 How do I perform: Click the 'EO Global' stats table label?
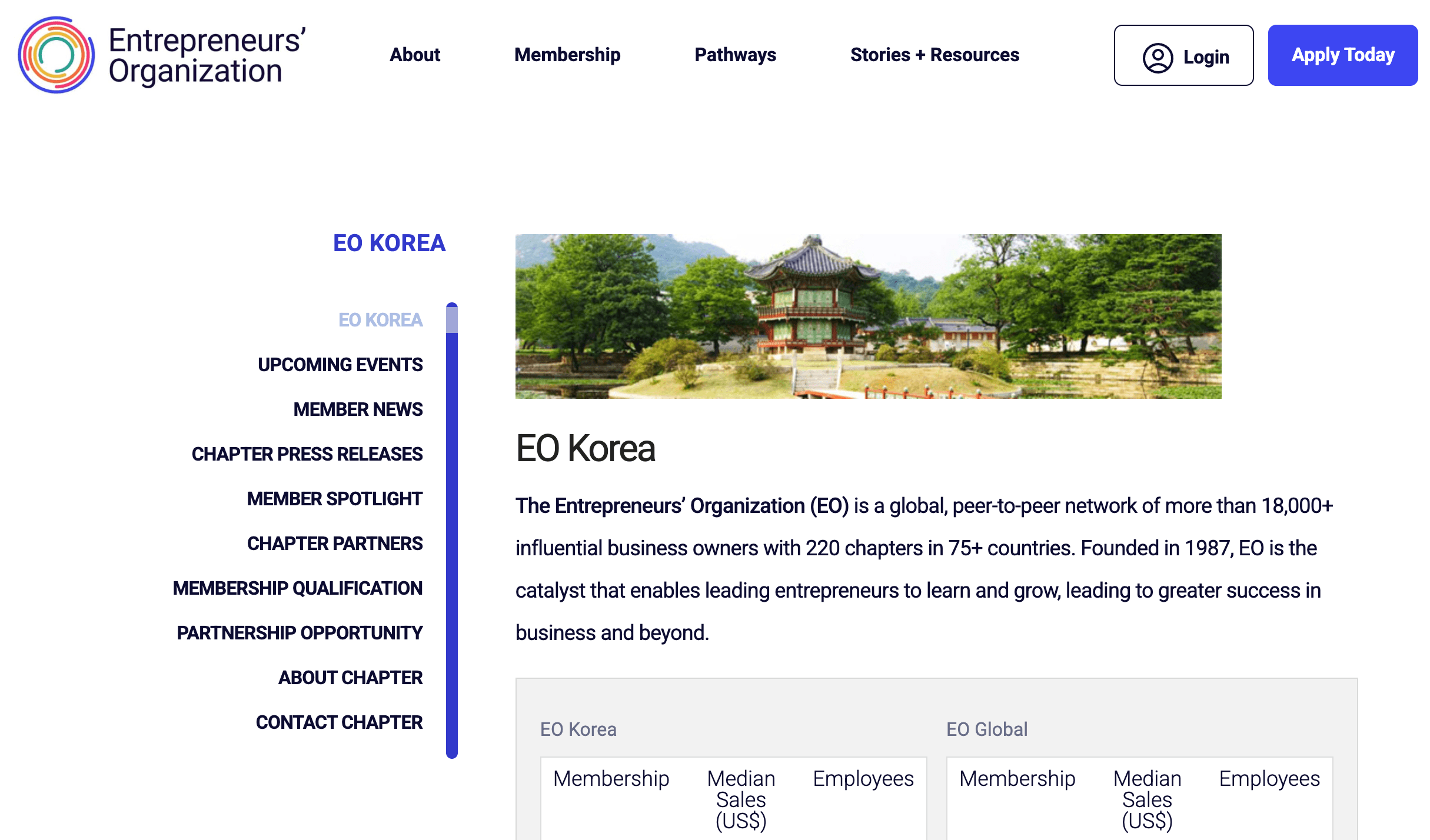pyautogui.click(x=987, y=729)
